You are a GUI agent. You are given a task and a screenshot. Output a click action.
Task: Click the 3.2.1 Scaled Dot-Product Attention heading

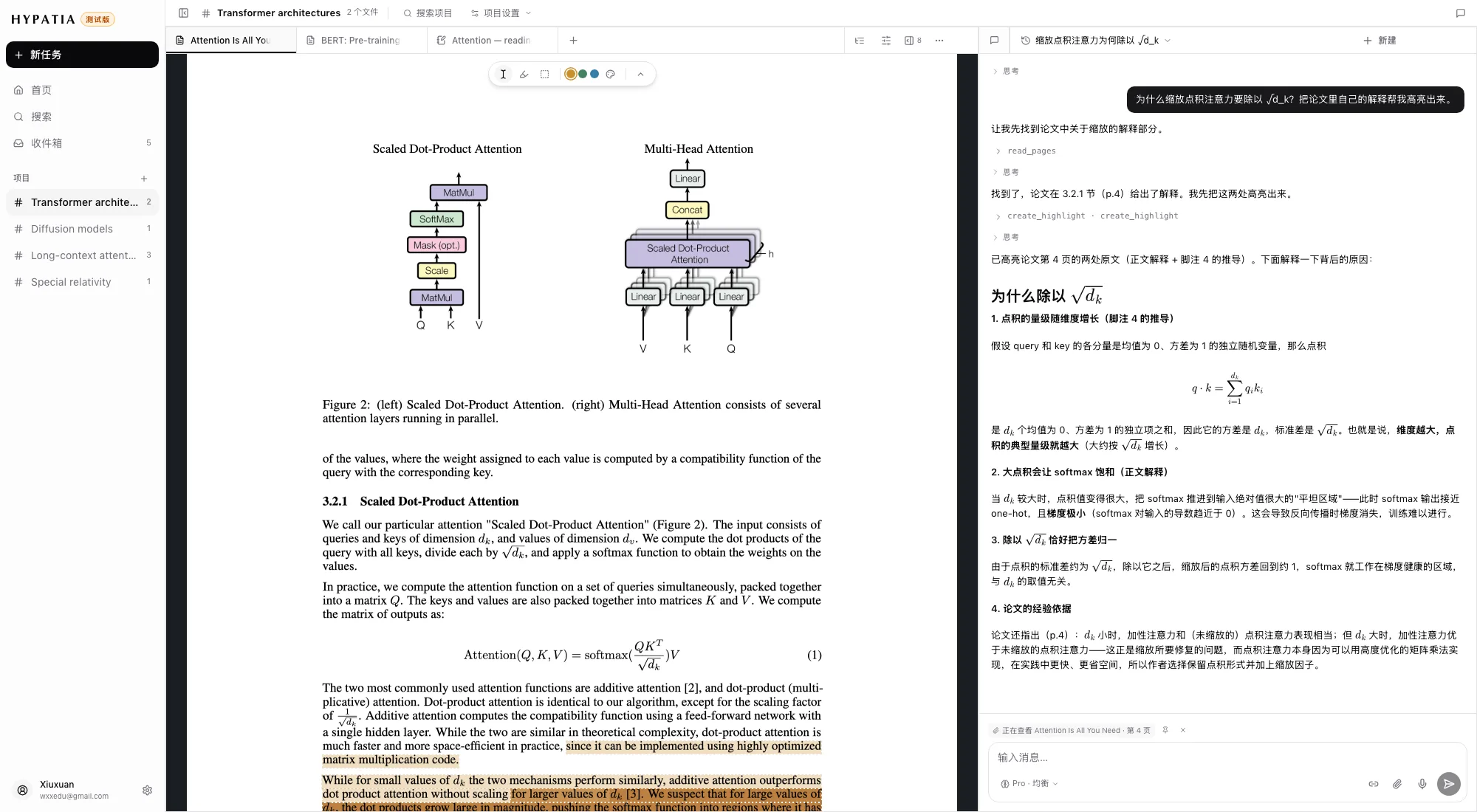click(420, 501)
